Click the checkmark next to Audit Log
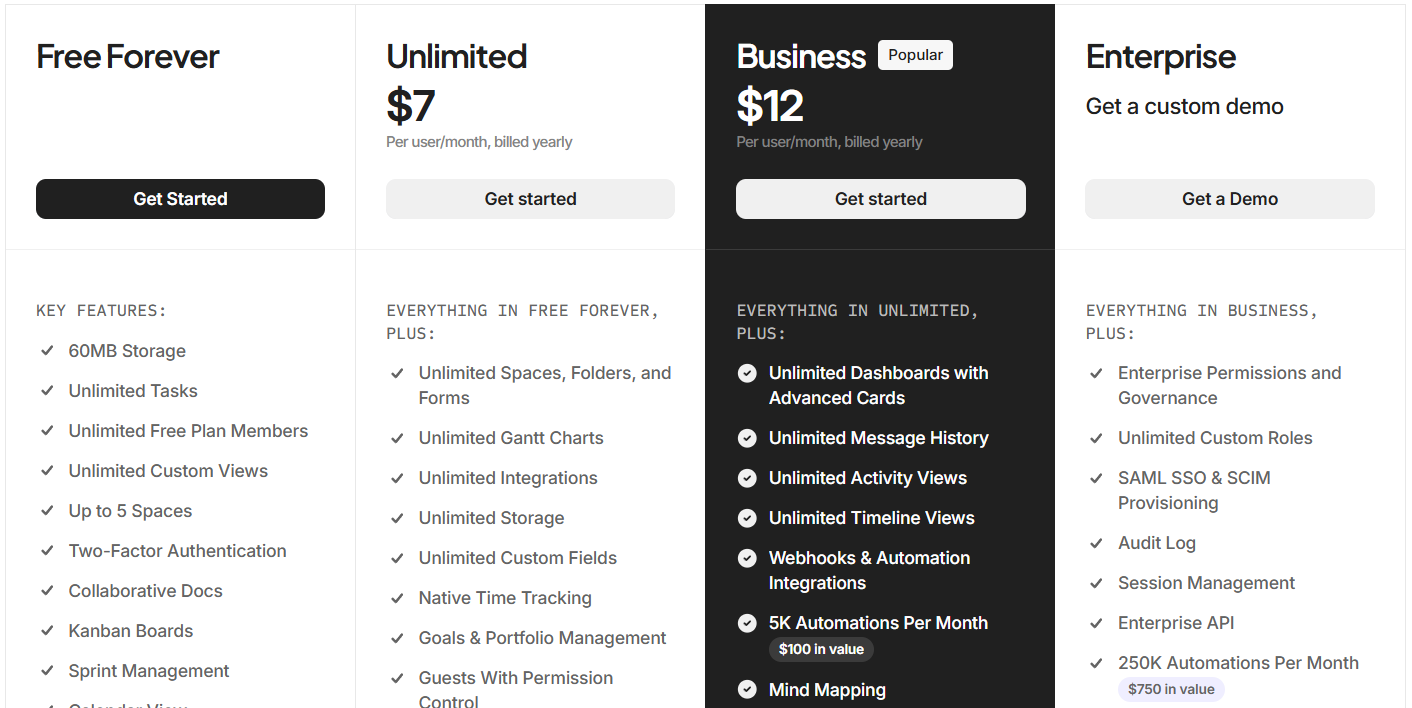The height and width of the screenshot is (708, 1412). click(1096, 543)
